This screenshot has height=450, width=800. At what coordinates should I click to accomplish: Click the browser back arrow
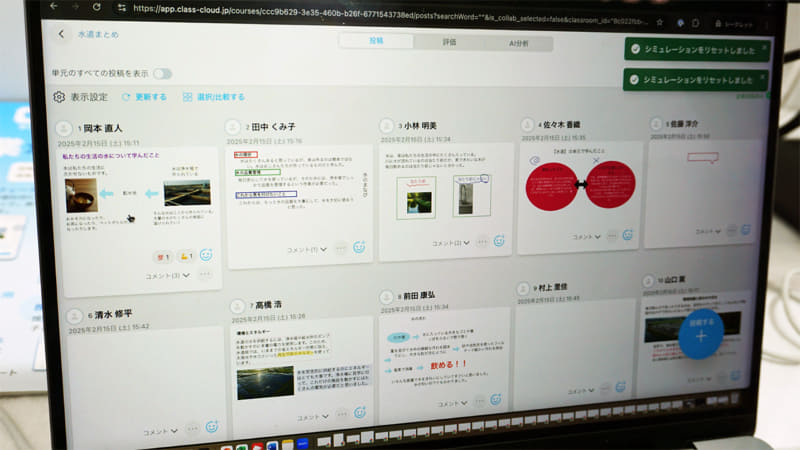(54, 7)
